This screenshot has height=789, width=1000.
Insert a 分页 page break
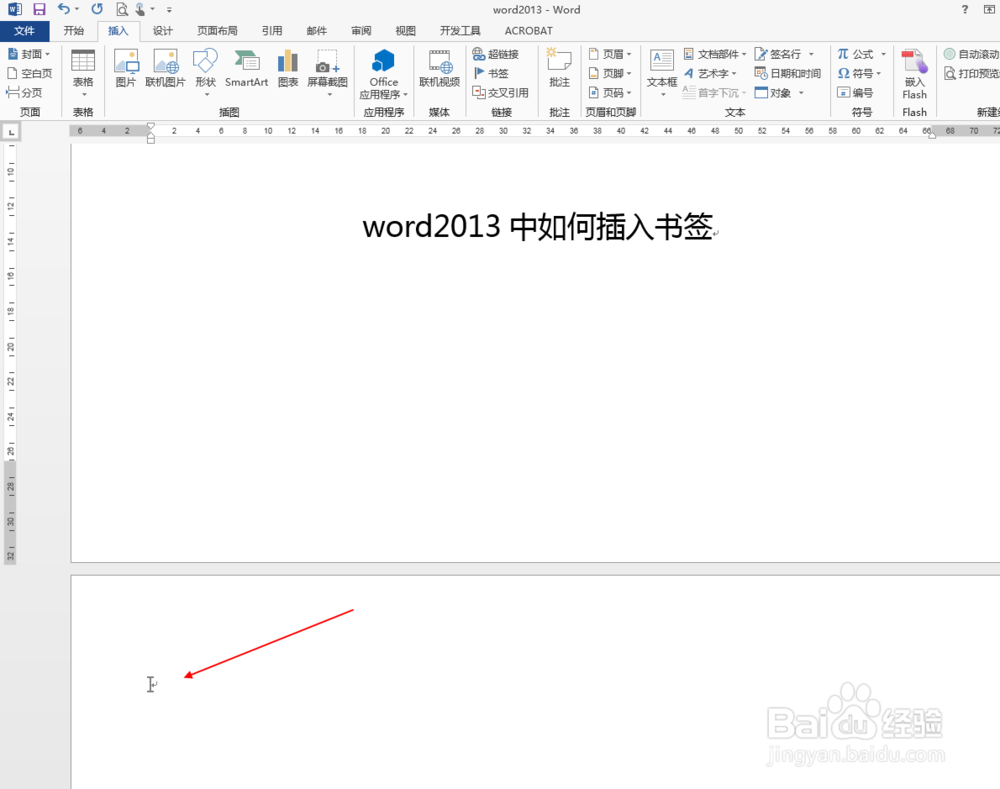[24, 92]
